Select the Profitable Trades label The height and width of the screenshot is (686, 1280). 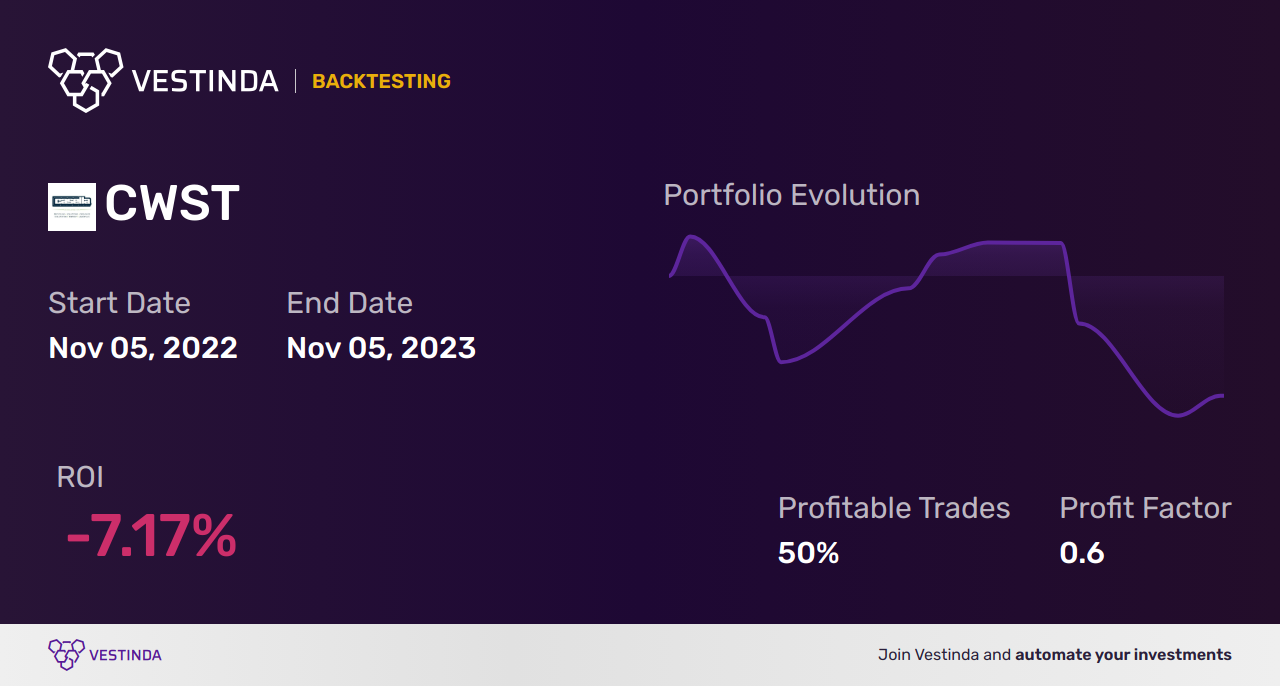pos(894,508)
